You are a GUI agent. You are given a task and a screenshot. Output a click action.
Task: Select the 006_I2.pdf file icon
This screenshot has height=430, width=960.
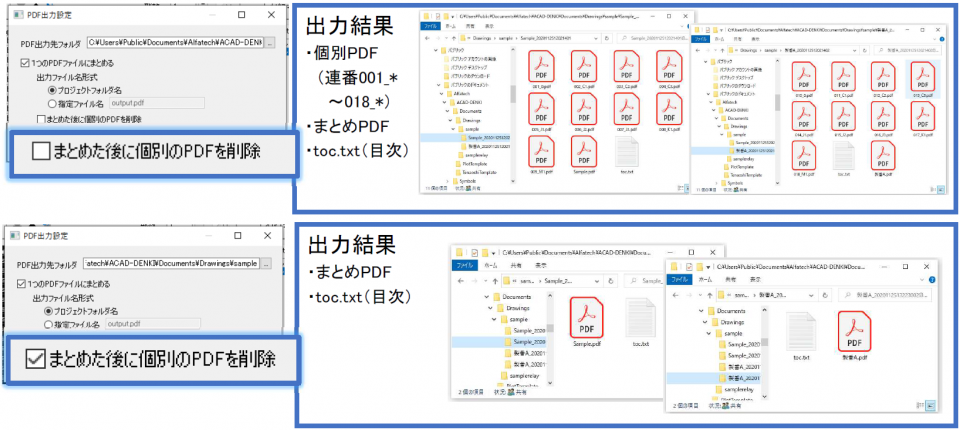tap(584, 109)
